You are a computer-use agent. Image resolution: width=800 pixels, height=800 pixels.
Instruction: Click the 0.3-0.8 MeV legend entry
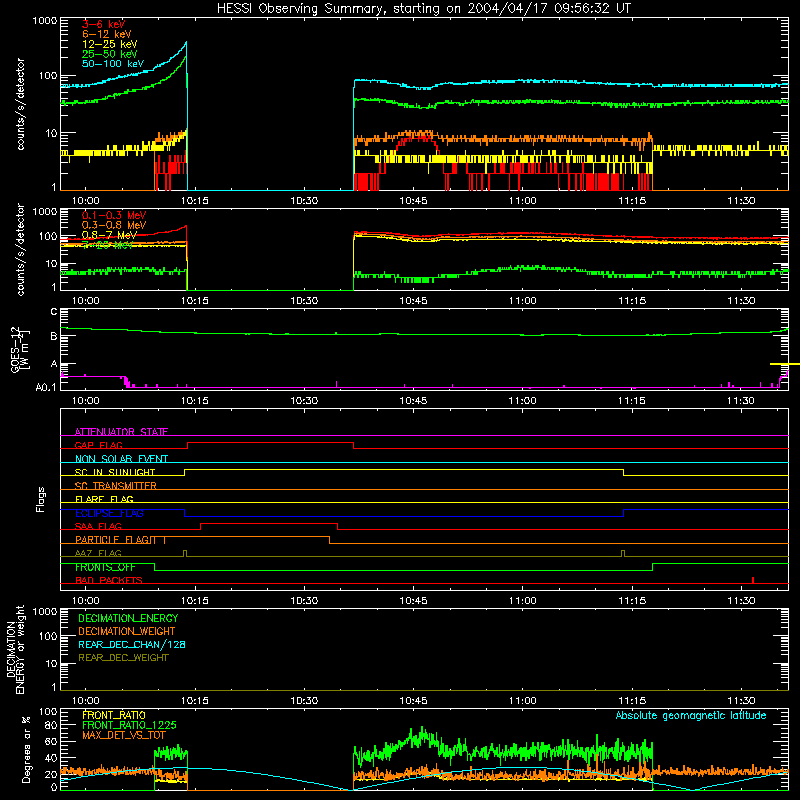114,225
